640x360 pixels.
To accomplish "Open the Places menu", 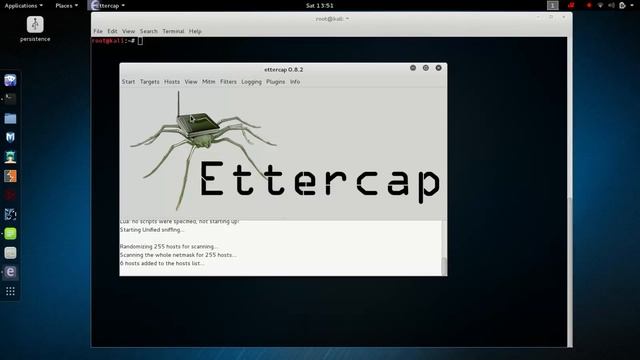I will 67,5.
